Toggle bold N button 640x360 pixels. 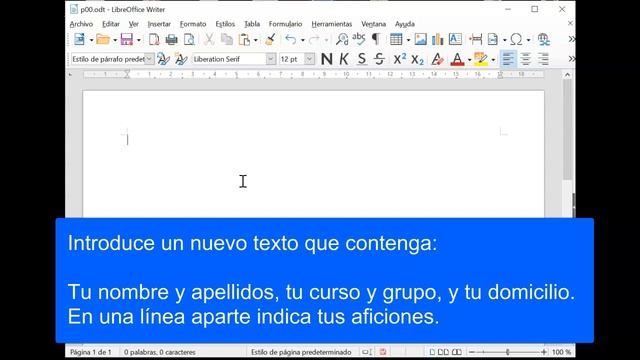(327, 59)
